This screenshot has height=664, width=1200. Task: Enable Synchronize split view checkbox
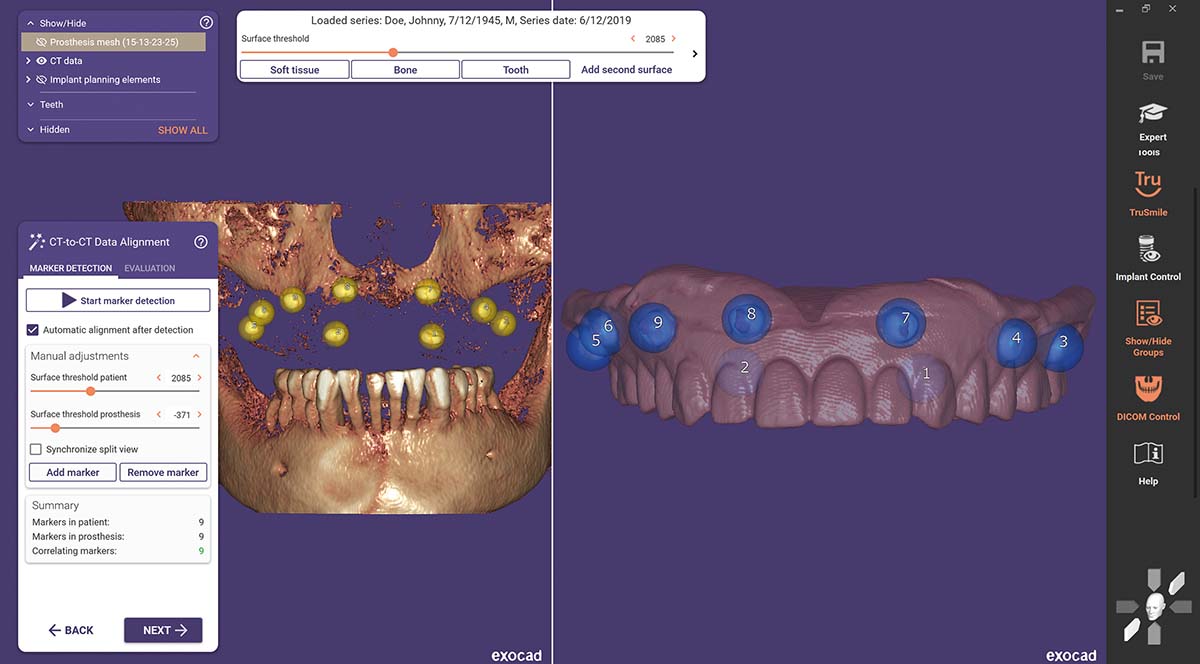(x=36, y=450)
